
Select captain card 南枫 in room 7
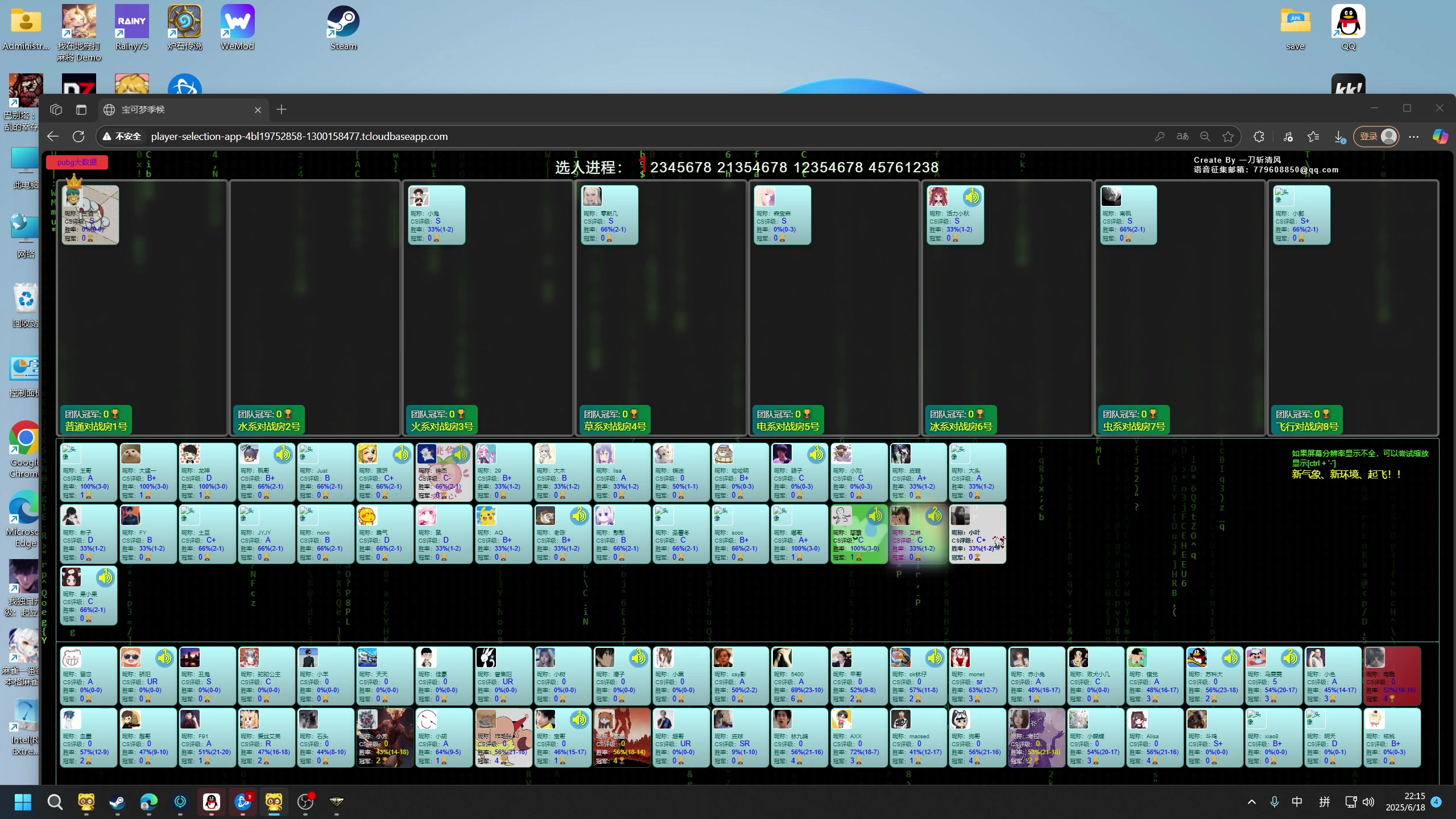coord(1128,215)
